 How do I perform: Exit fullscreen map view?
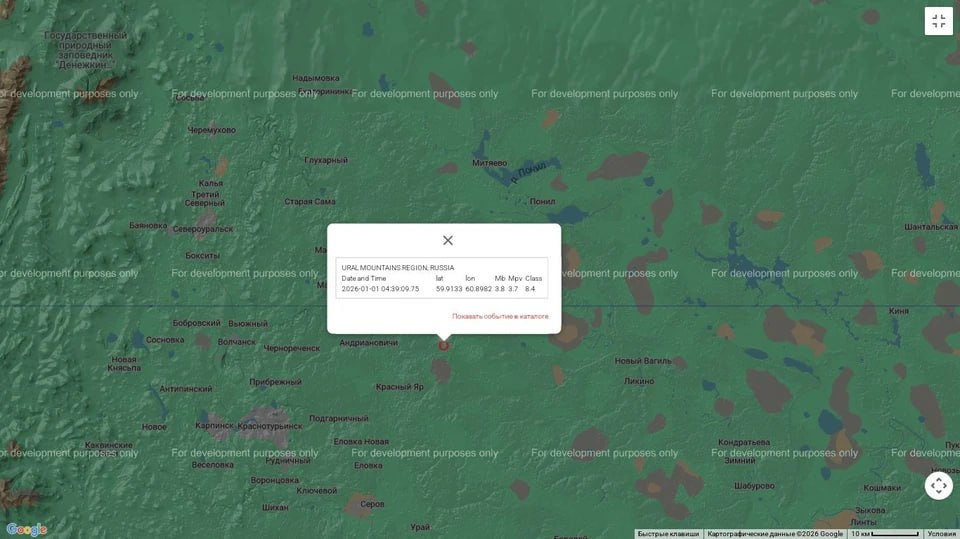(x=938, y=22)
